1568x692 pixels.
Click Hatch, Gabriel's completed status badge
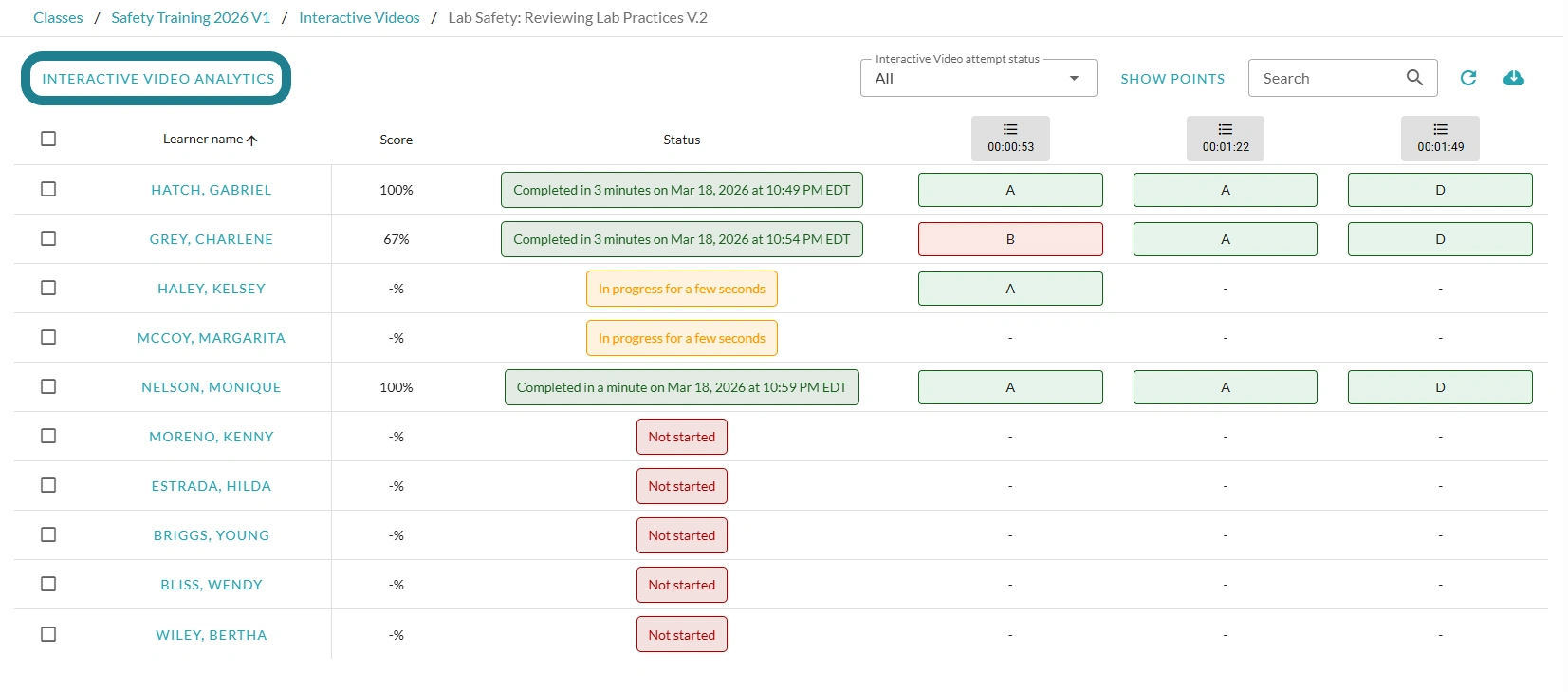(682, 190)
